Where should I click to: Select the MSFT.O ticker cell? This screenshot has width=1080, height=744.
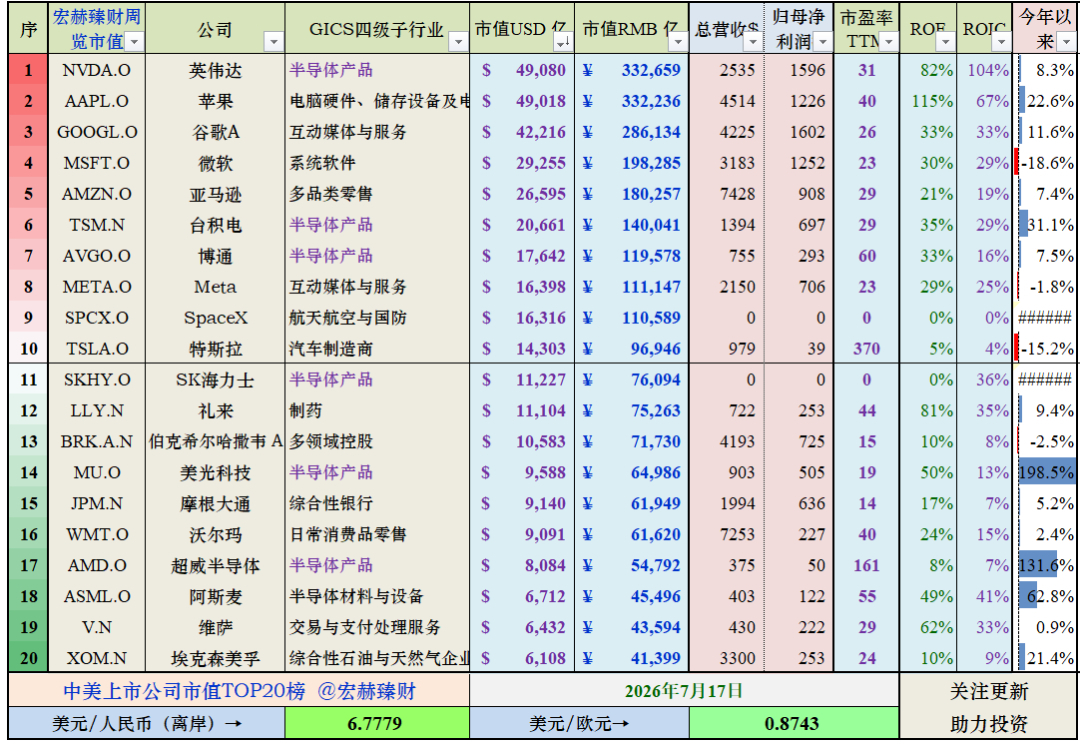tap(96, 163)
